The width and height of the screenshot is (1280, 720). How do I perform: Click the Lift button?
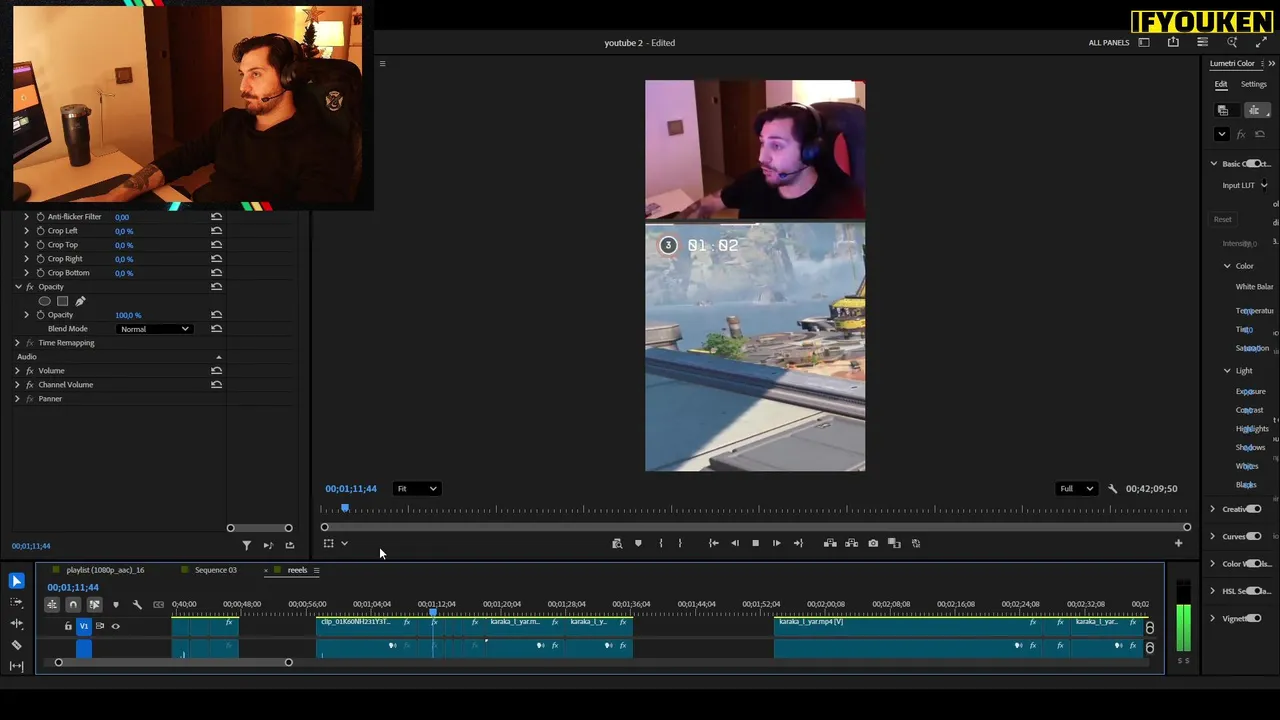830,543
